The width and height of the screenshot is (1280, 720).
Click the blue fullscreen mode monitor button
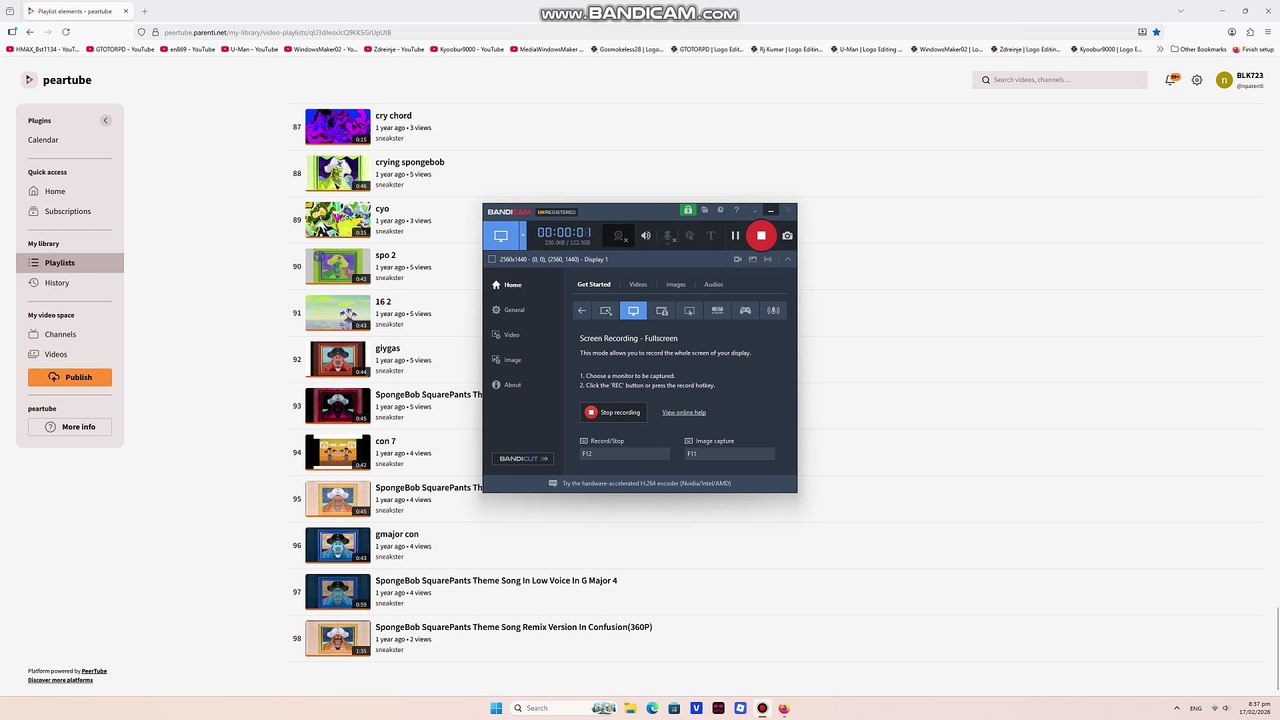[501, 236]
